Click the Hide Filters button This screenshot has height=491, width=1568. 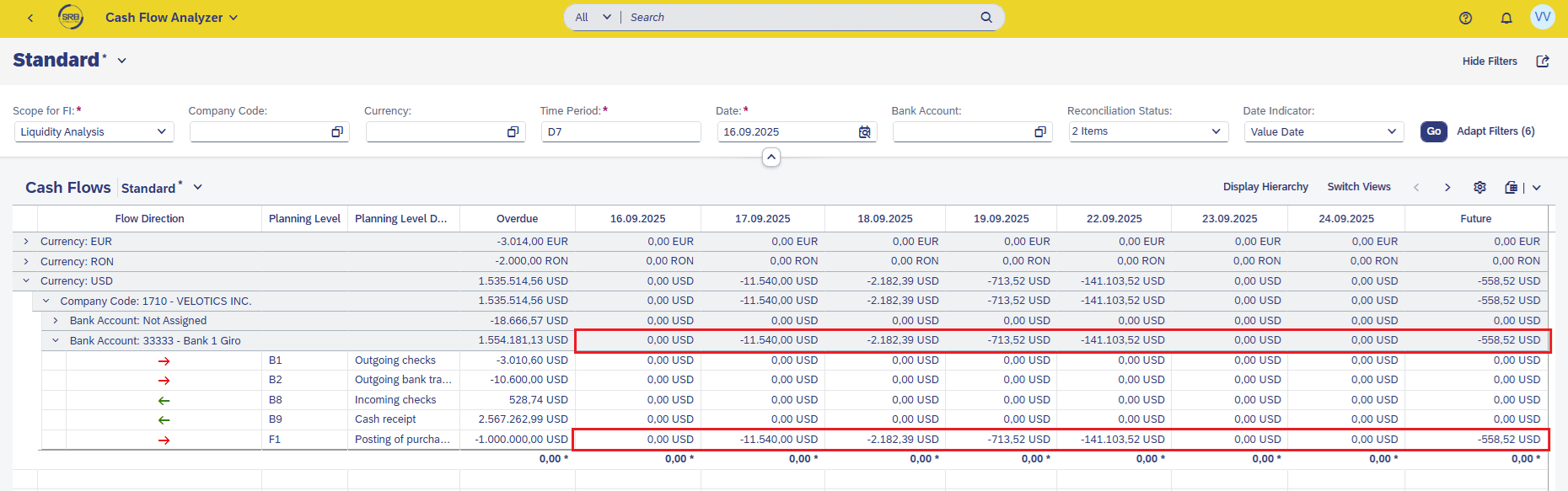(1489, 61)
